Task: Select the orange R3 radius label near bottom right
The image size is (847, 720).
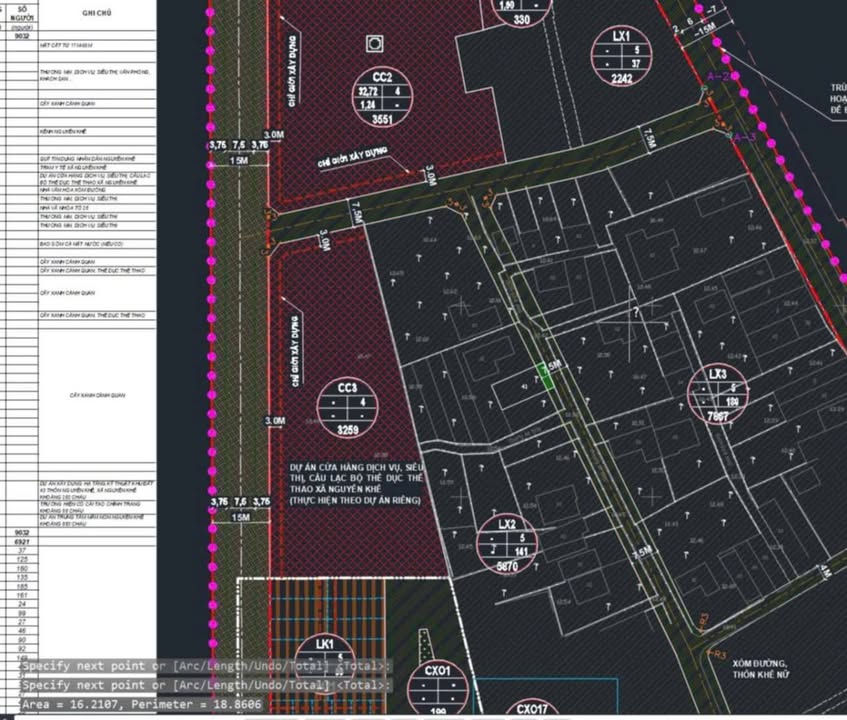Action: [x=716, y=654]
